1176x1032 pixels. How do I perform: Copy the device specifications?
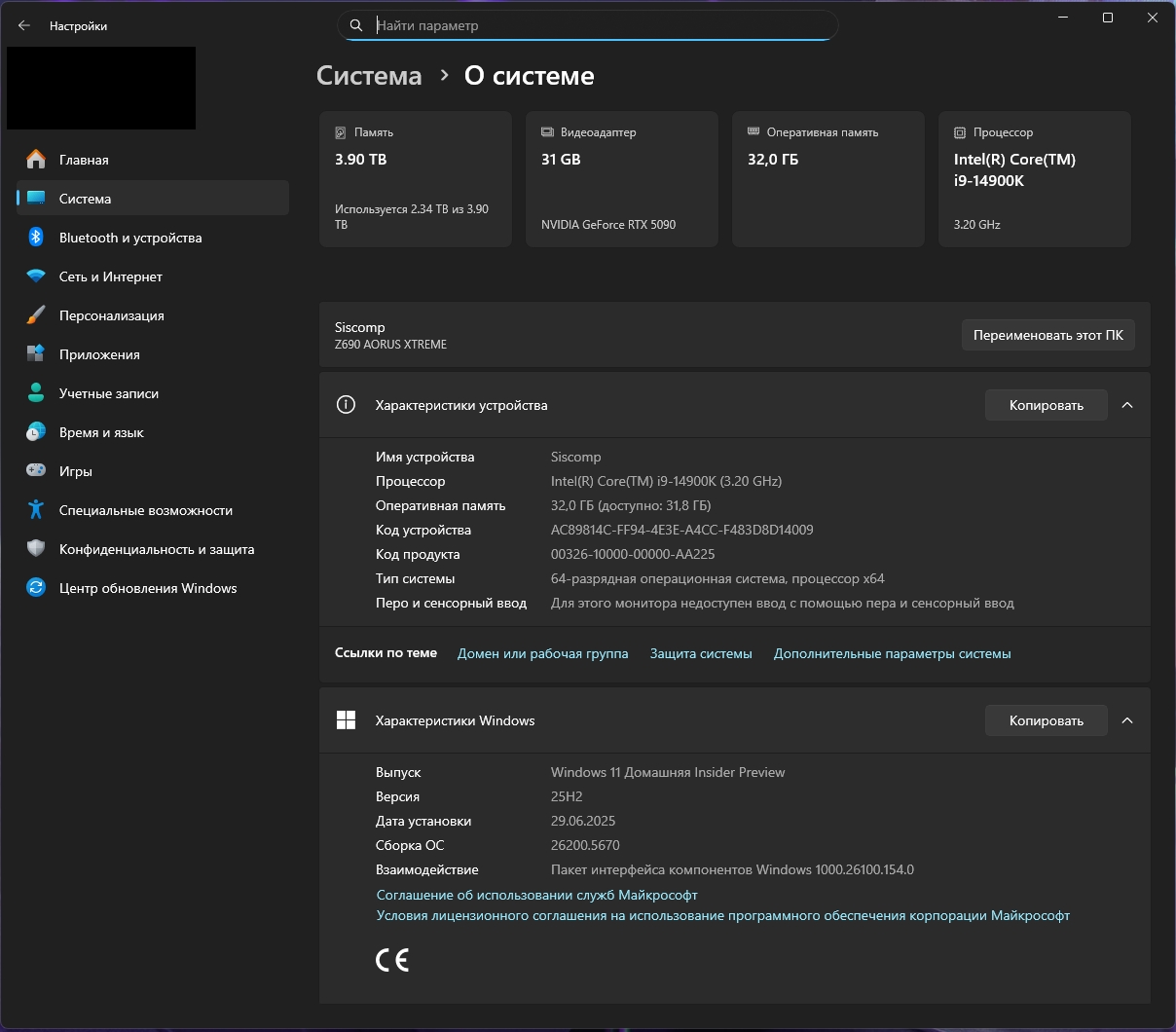[x=1046, y=405]
